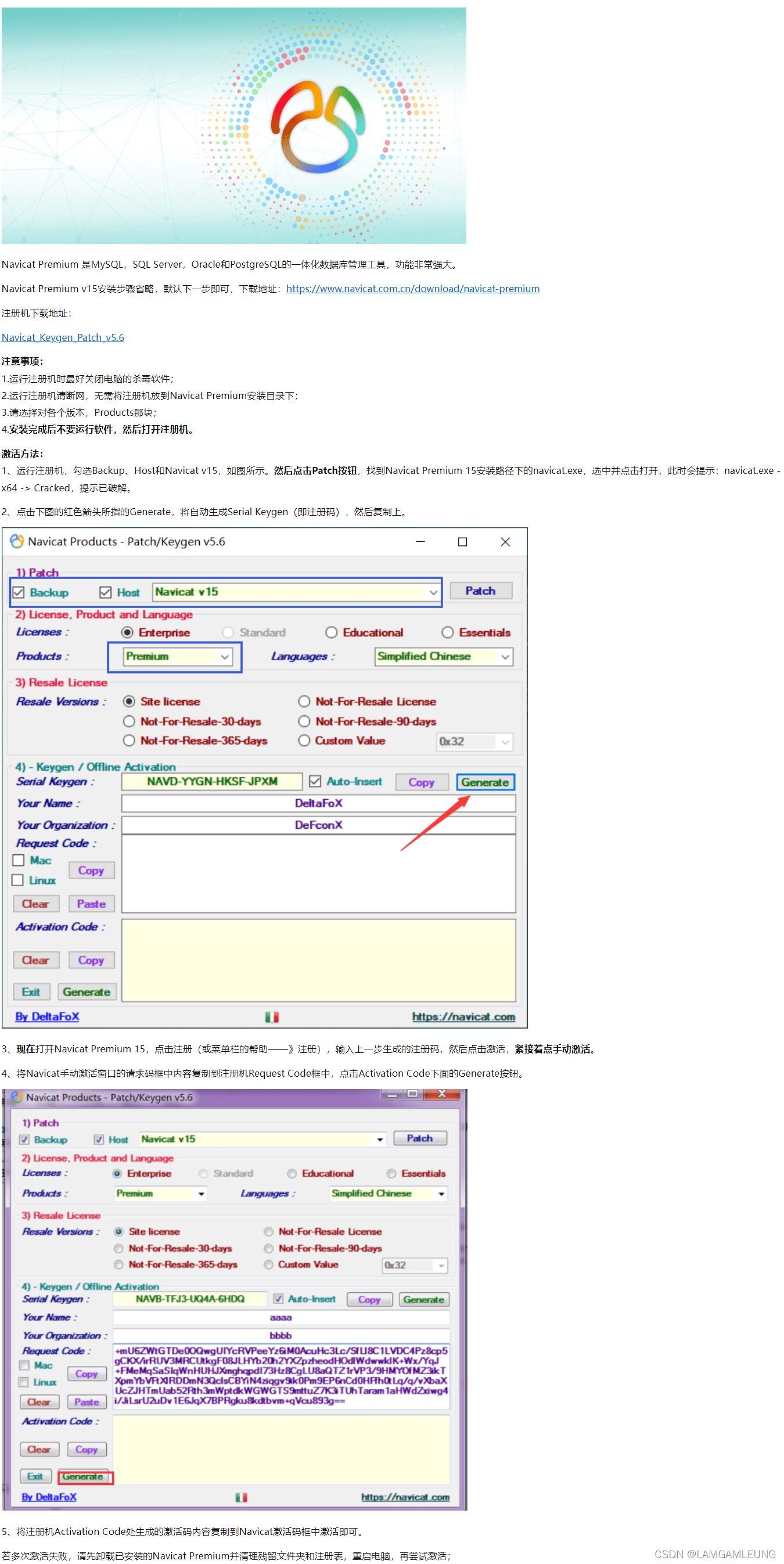Viewport: 784px width, 1564px height.
Task: Click the aaaa name input field
Action: click(x=281, y=1318)
